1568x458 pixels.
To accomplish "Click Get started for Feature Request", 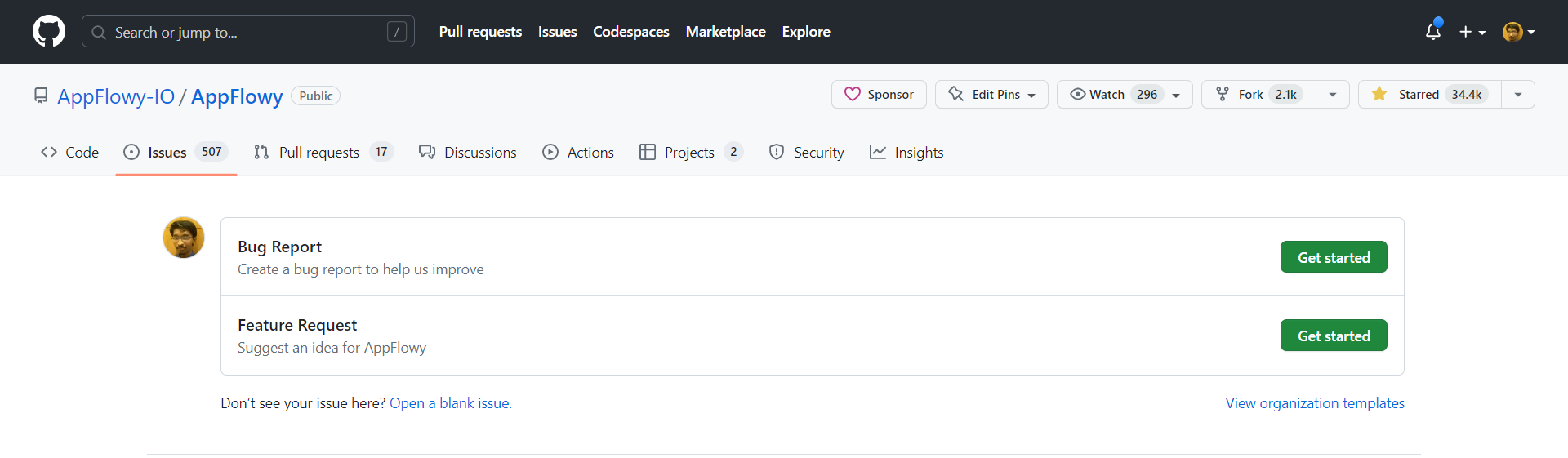I will [x=1334, y=336].
